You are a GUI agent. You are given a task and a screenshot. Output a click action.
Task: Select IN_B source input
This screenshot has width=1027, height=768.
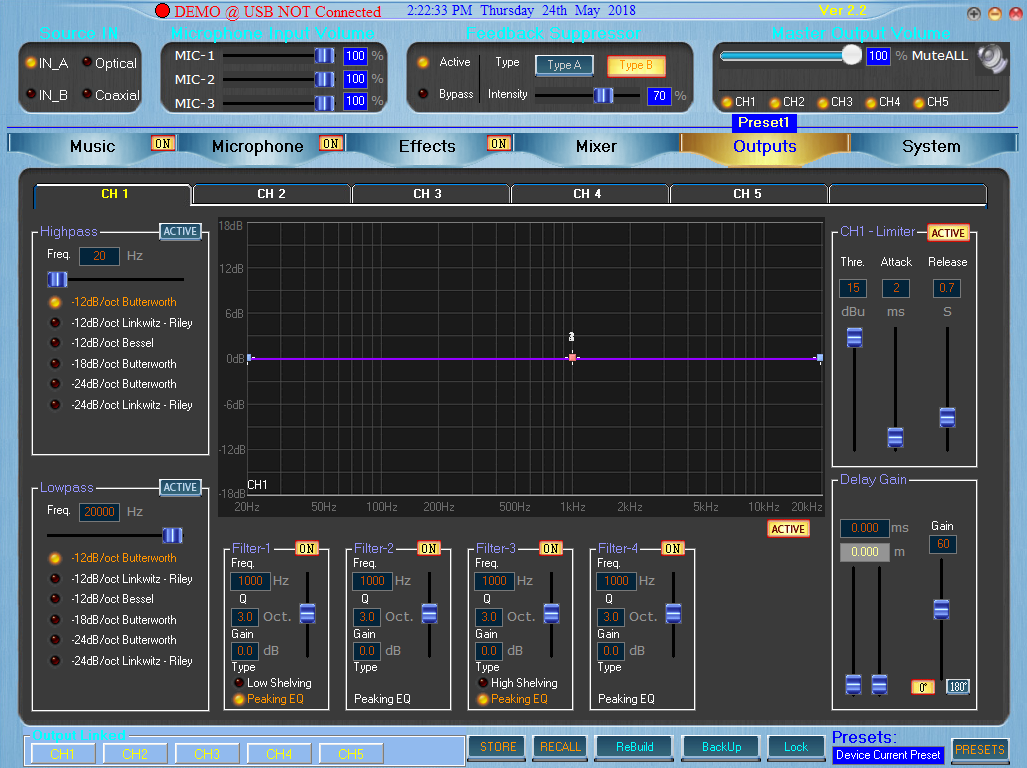click(31, 94)
